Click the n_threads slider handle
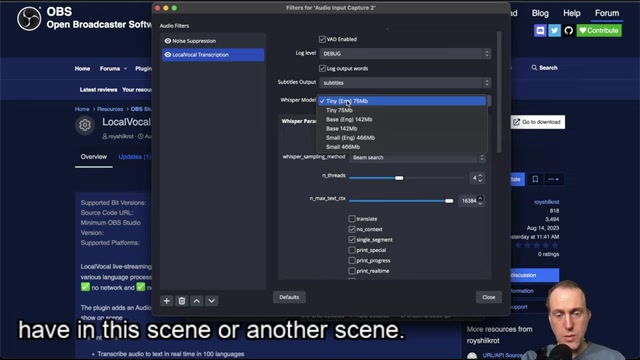The image size is (640, 360). coord(399,178)
